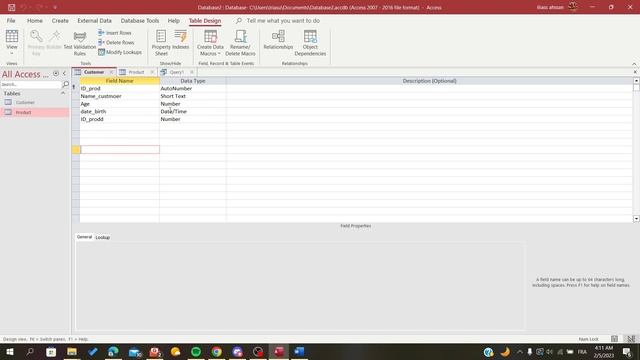Save the database with the save icon
This screenshot has height=360, width=640.
coord(11,7)
